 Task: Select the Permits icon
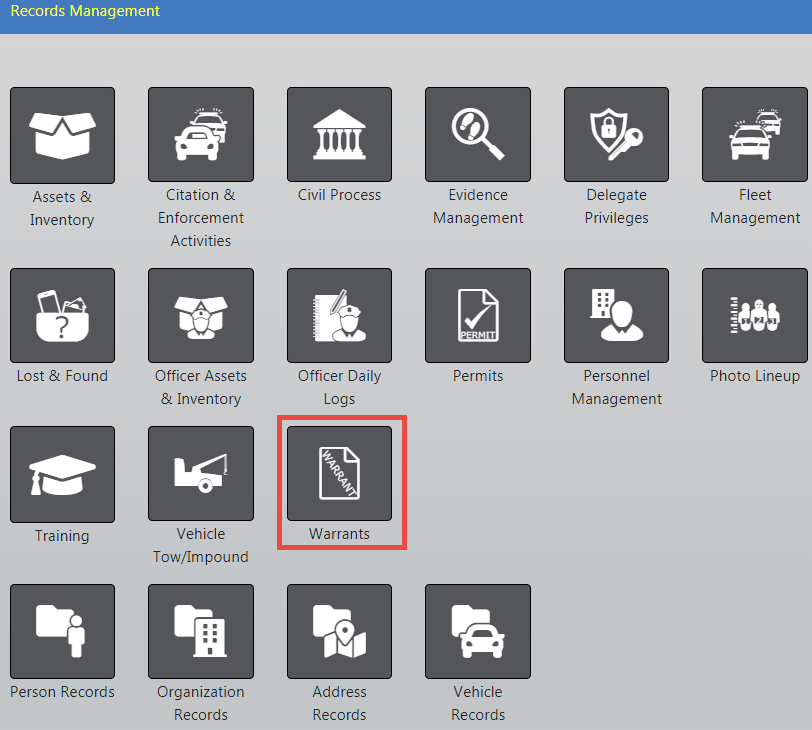point(478,315)
